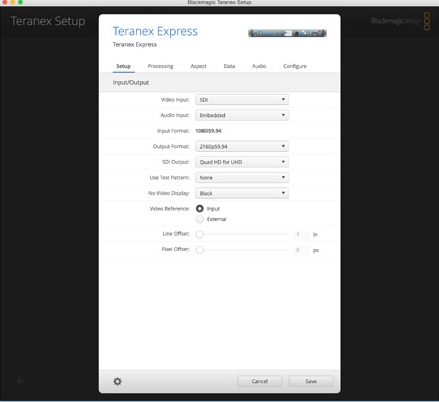
Task: Open the gear settings icon
Action: pos(117,381)
